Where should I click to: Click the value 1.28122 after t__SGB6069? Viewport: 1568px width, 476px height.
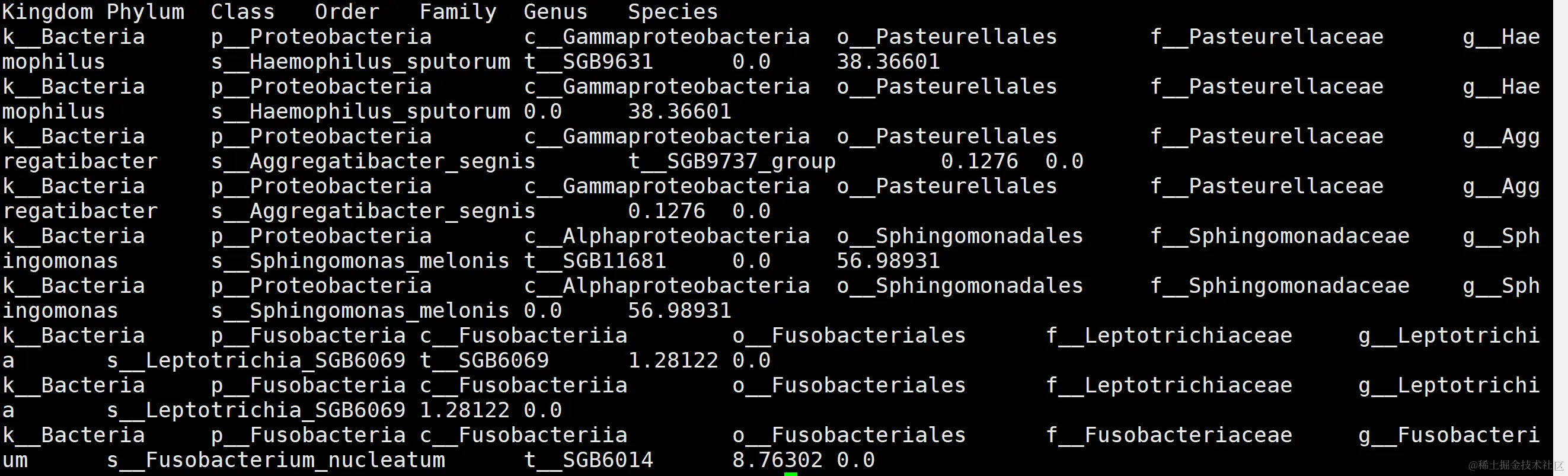[673, 360]
